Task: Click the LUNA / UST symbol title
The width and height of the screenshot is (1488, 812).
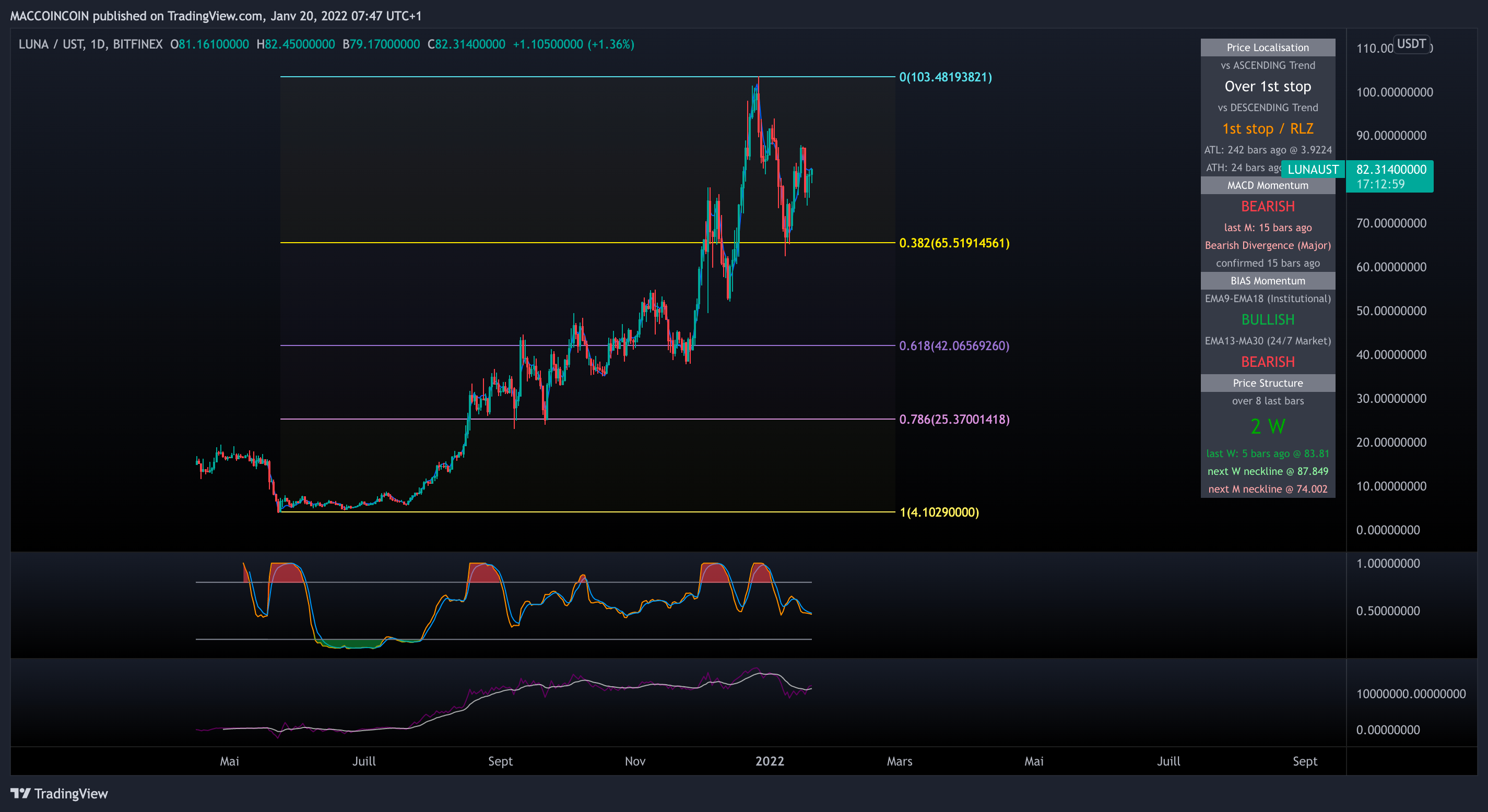Action: [51, 44]
